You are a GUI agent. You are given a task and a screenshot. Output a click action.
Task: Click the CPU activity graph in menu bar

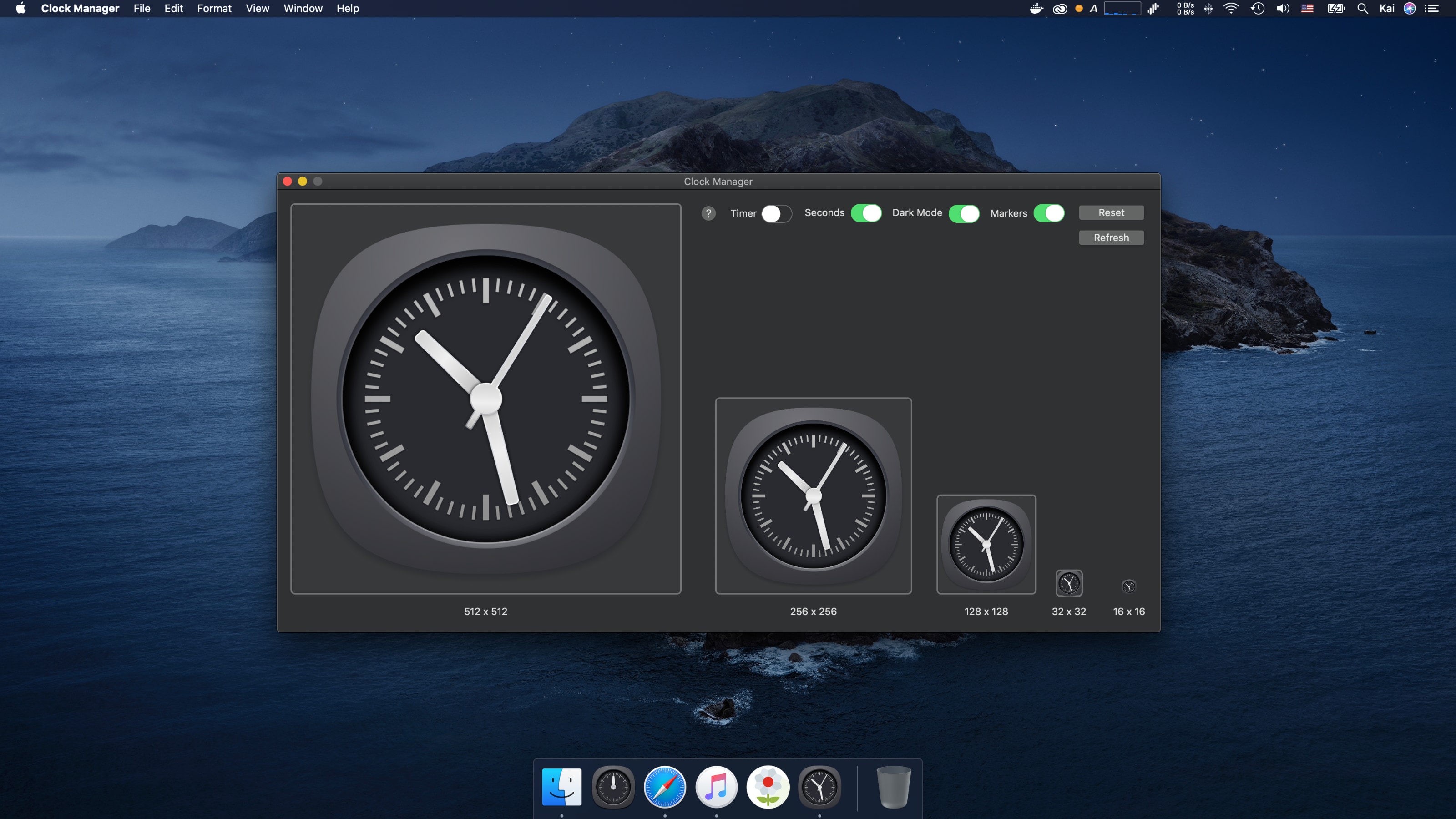[1122, 9]
